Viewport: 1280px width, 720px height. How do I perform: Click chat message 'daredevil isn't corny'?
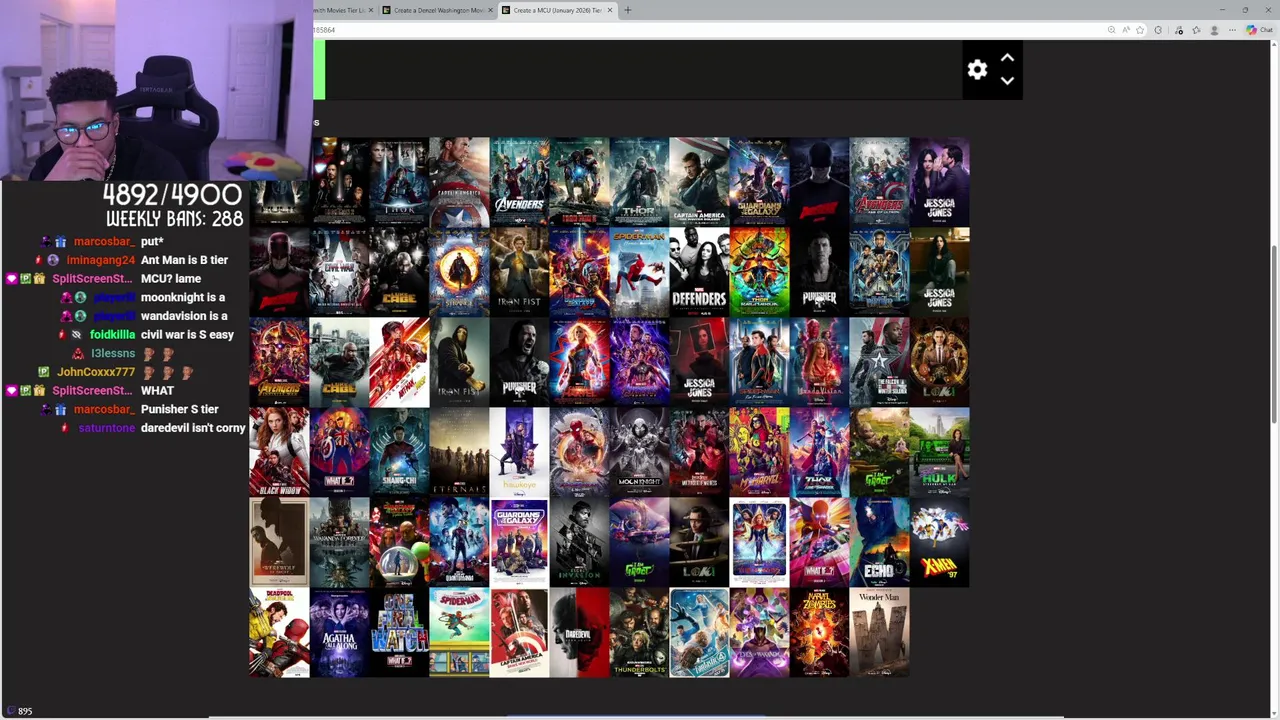193,428
